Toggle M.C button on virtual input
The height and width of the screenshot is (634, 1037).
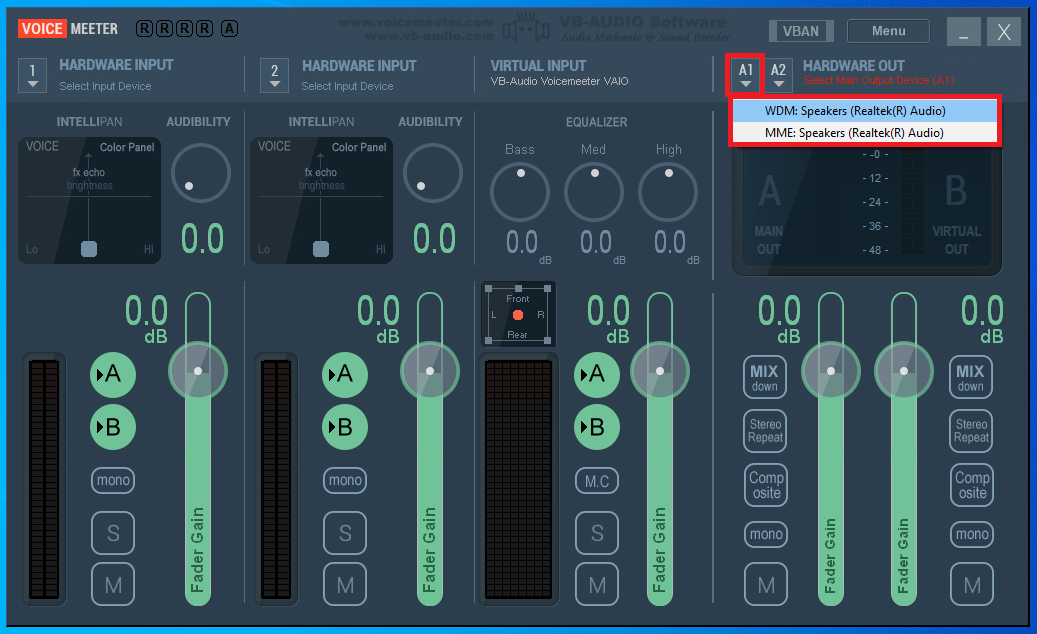point(597,481)
